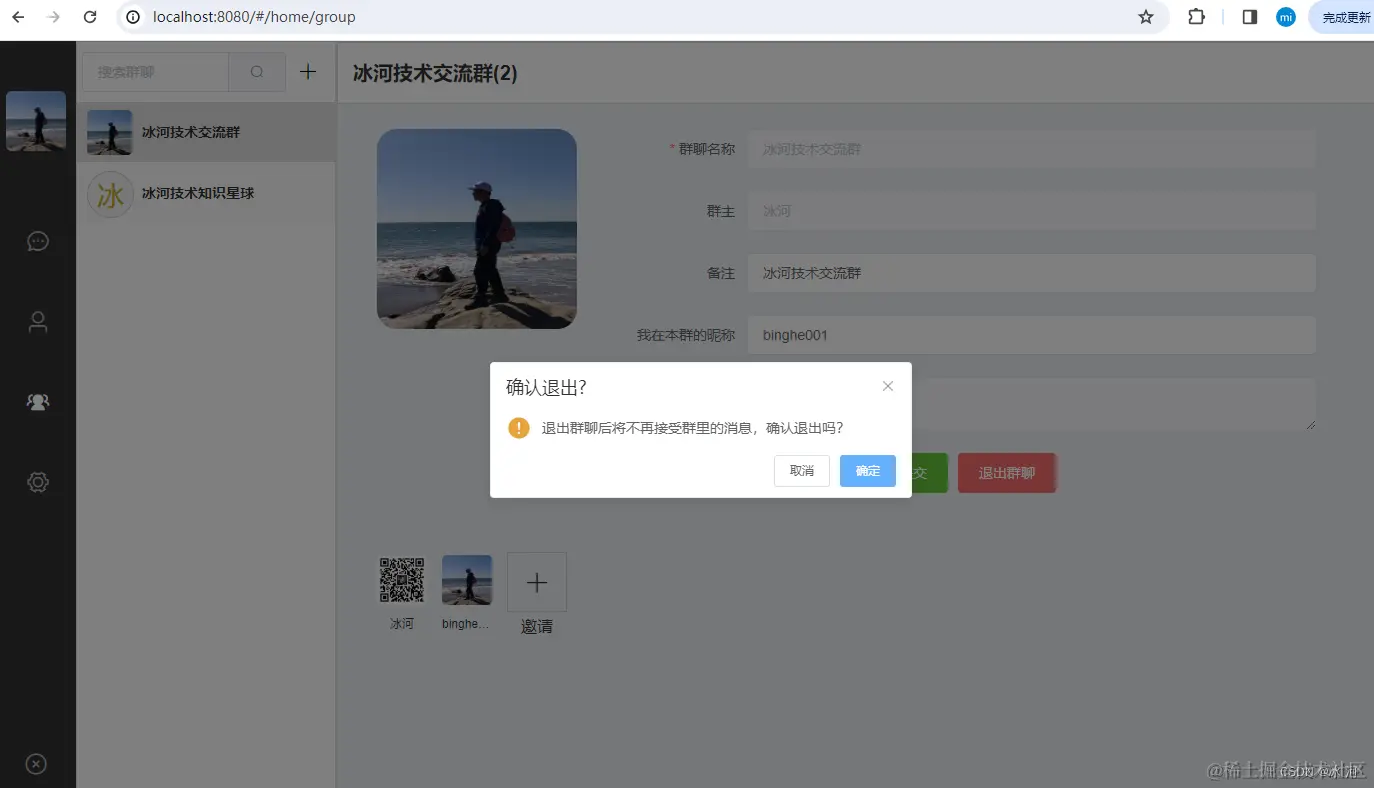The width and height of the screenshot is (1374, 788).
Task: Click the search magnifier in the group search bar
Action: (x=256, y=71)
